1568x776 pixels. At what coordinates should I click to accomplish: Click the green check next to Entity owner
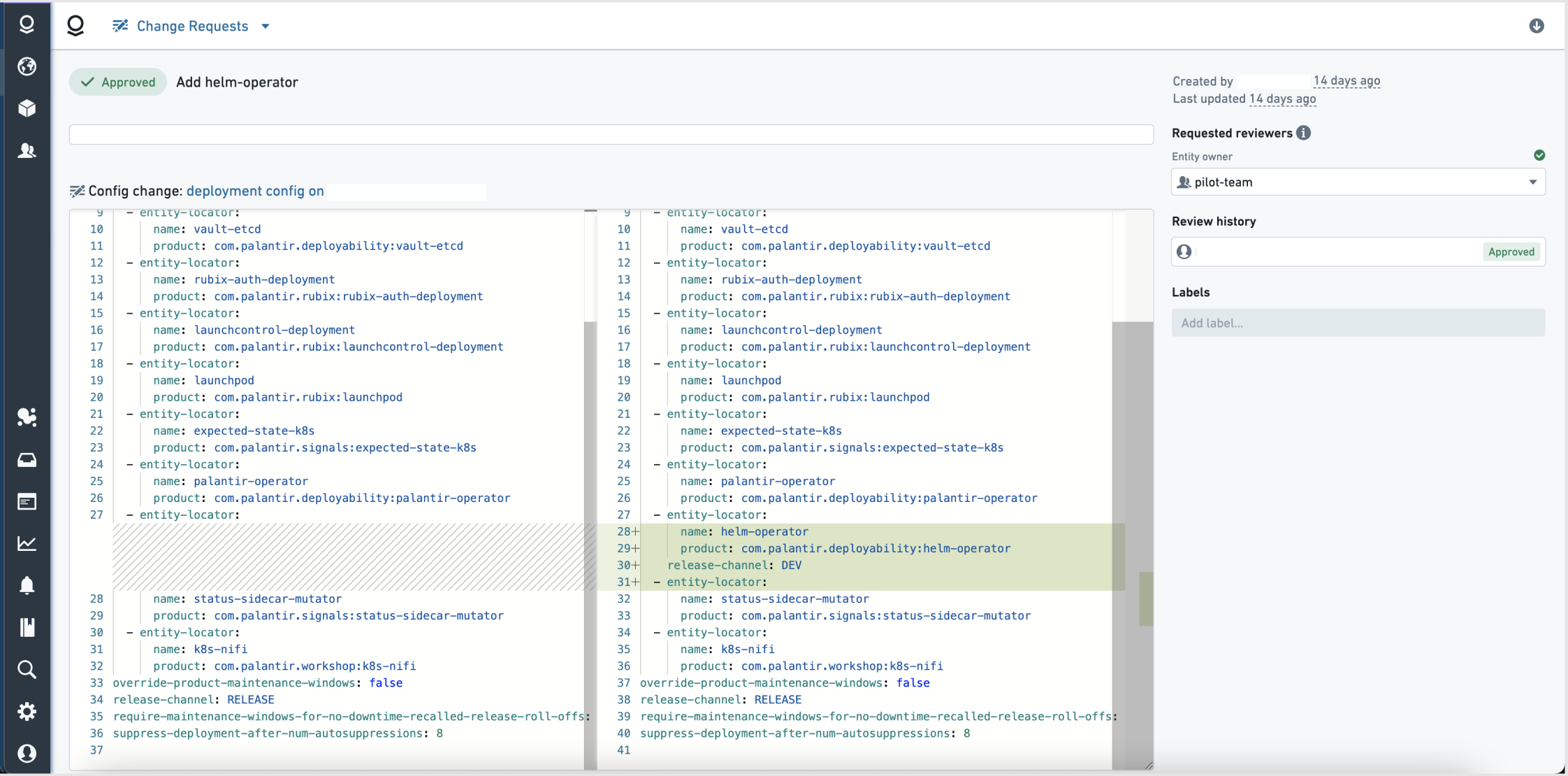pyautogui.click(x=1539, y=155)
